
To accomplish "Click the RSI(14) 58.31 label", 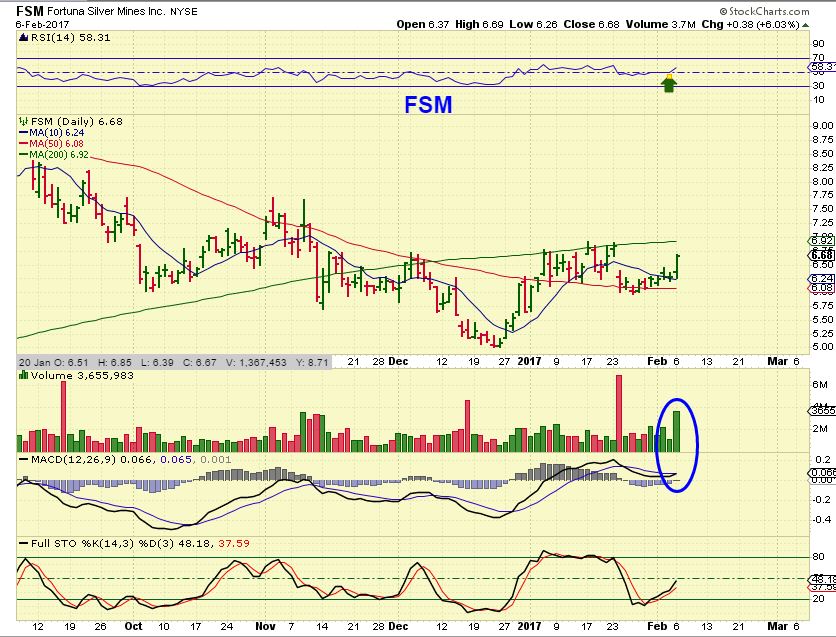I will (70, 37).
